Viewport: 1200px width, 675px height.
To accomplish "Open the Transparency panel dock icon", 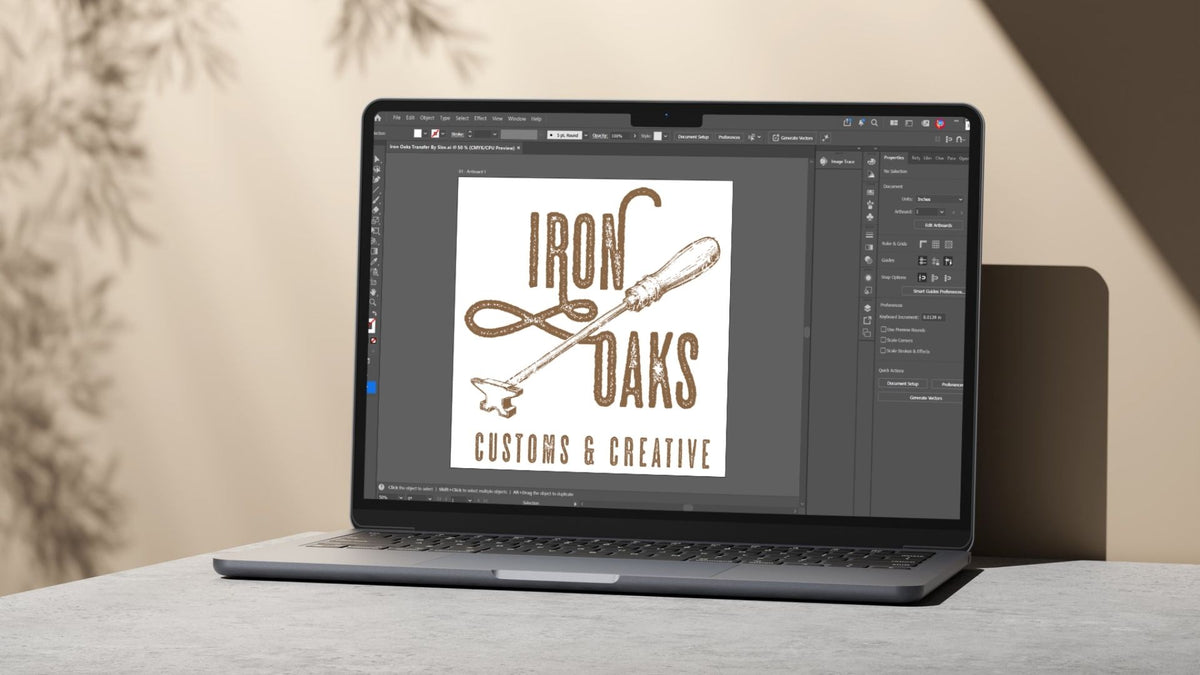I will click(868, 260).
